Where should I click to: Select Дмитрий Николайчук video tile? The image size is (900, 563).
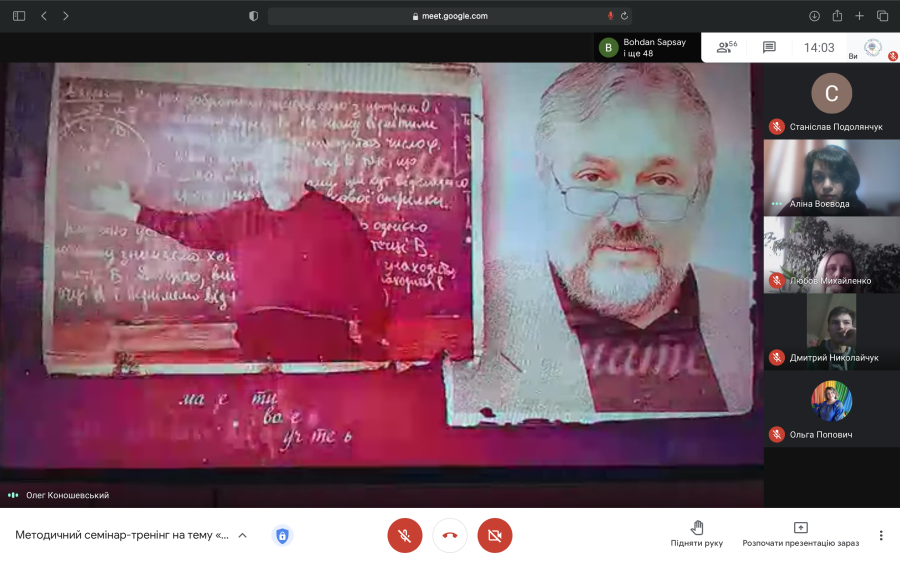832,331
